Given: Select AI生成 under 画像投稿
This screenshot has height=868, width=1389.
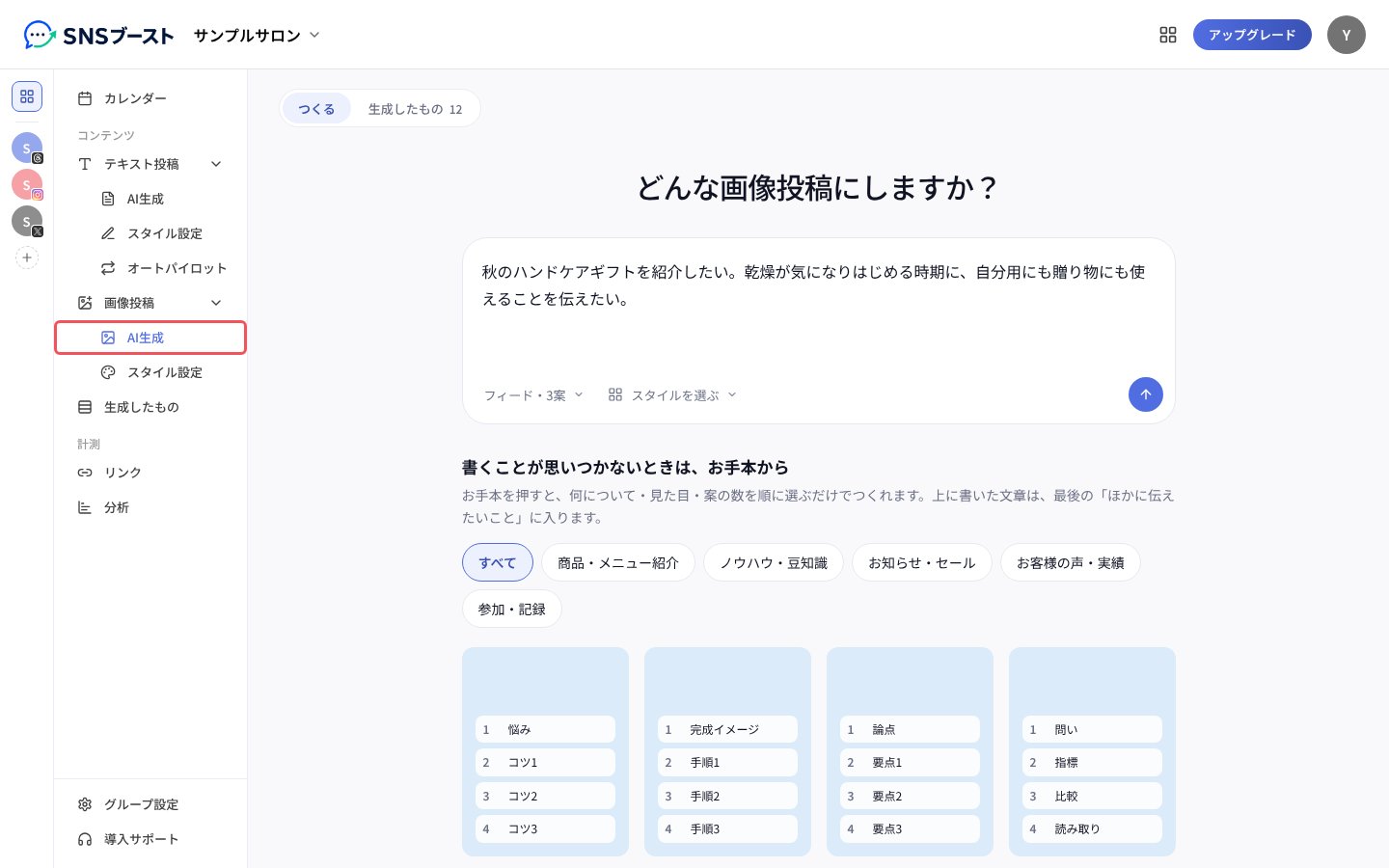Looking at the screenshot, I should (150, 338).
